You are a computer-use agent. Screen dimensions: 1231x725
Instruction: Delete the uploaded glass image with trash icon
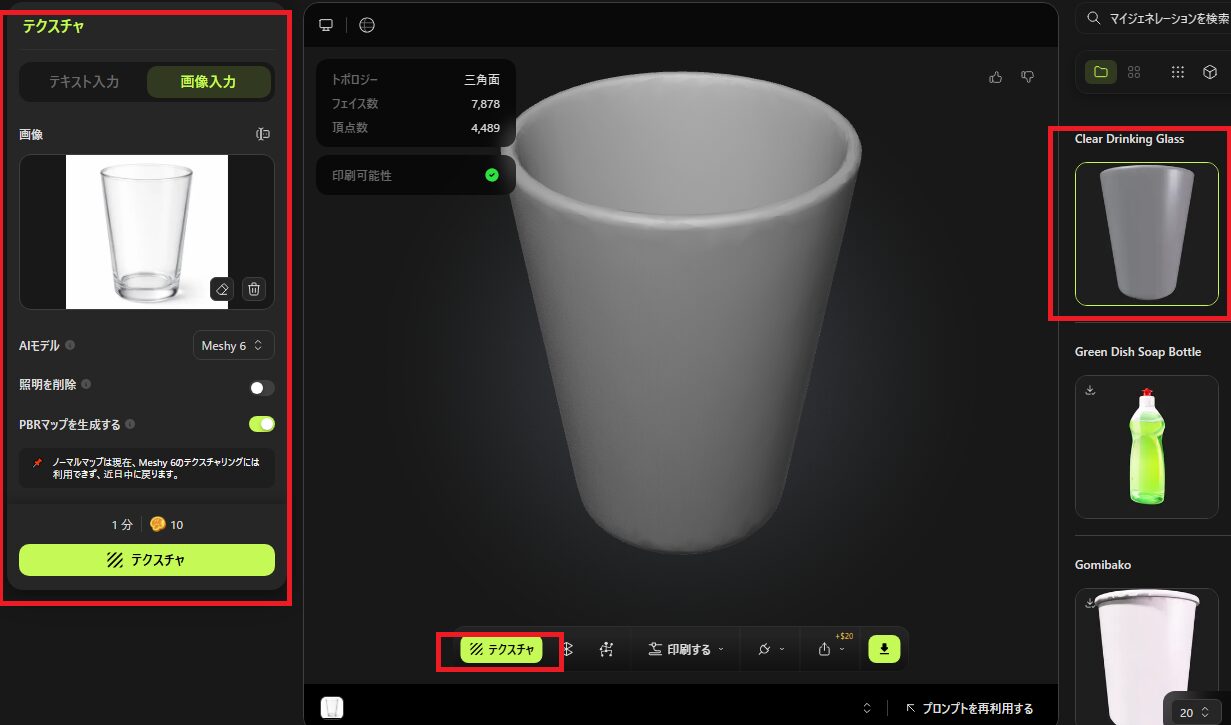coord(254,289)
